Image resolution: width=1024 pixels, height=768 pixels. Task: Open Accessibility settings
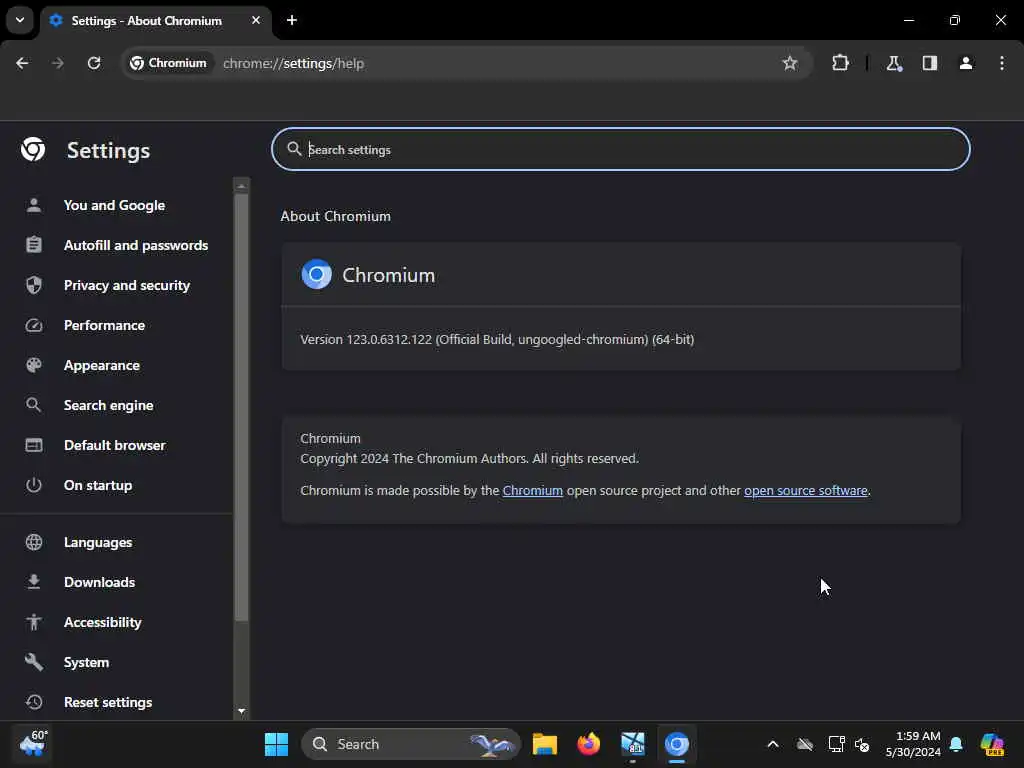coord(103,622)
